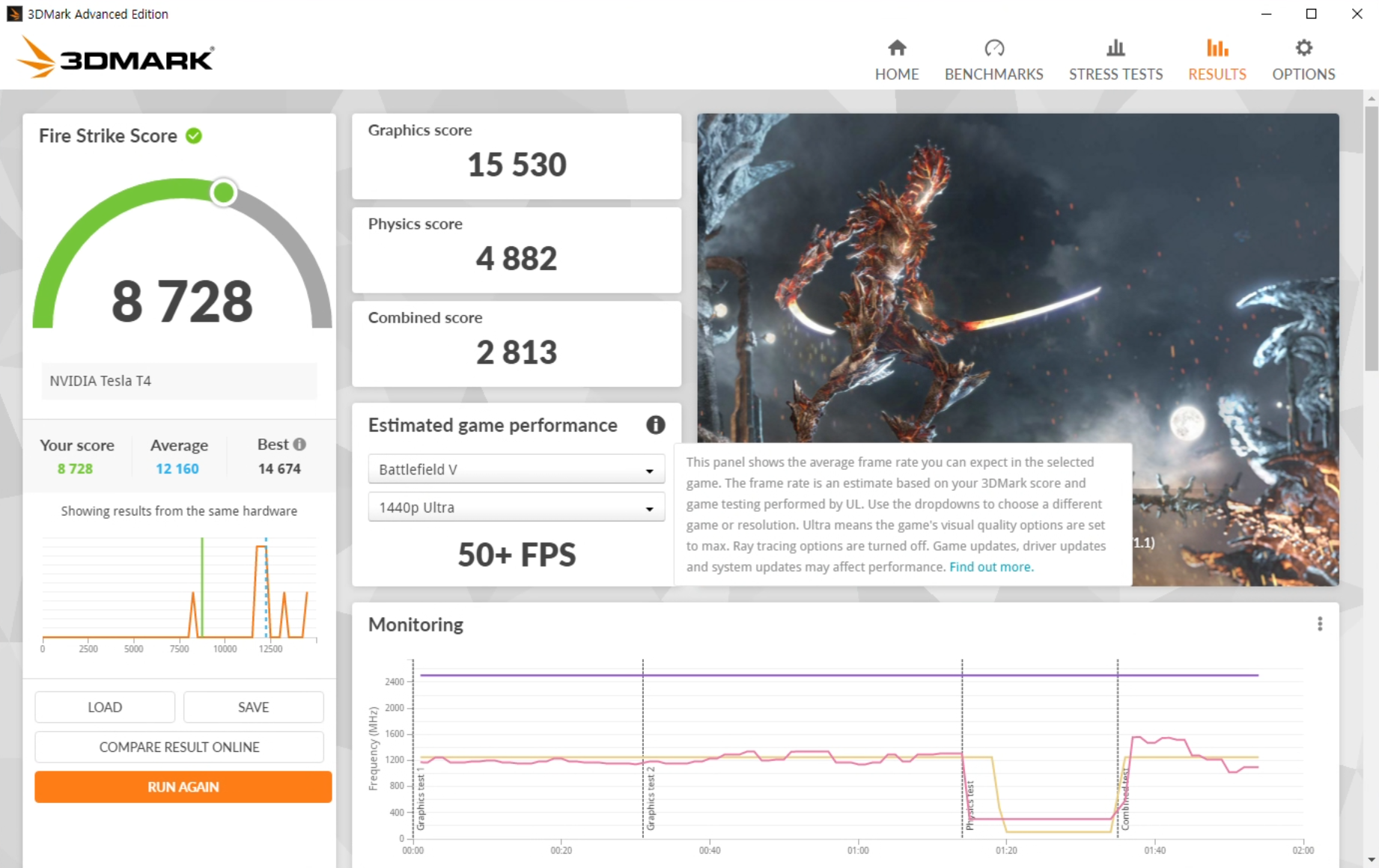This screenshot has height=868, width=1379.
Task: Click the LOAD button
Action: (105, 707)
